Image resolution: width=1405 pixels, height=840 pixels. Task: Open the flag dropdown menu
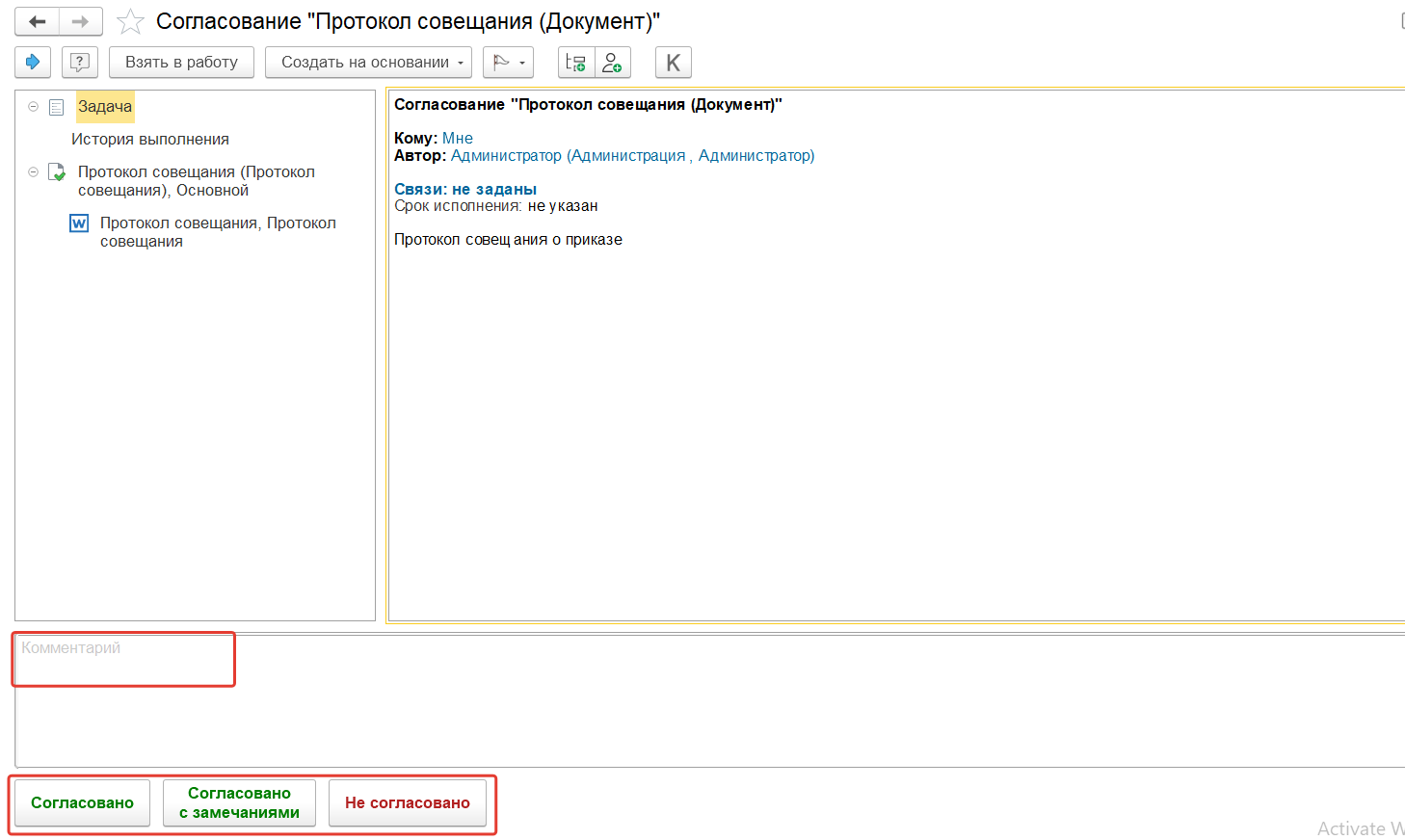pyautogui.click(x=508, y=63)
